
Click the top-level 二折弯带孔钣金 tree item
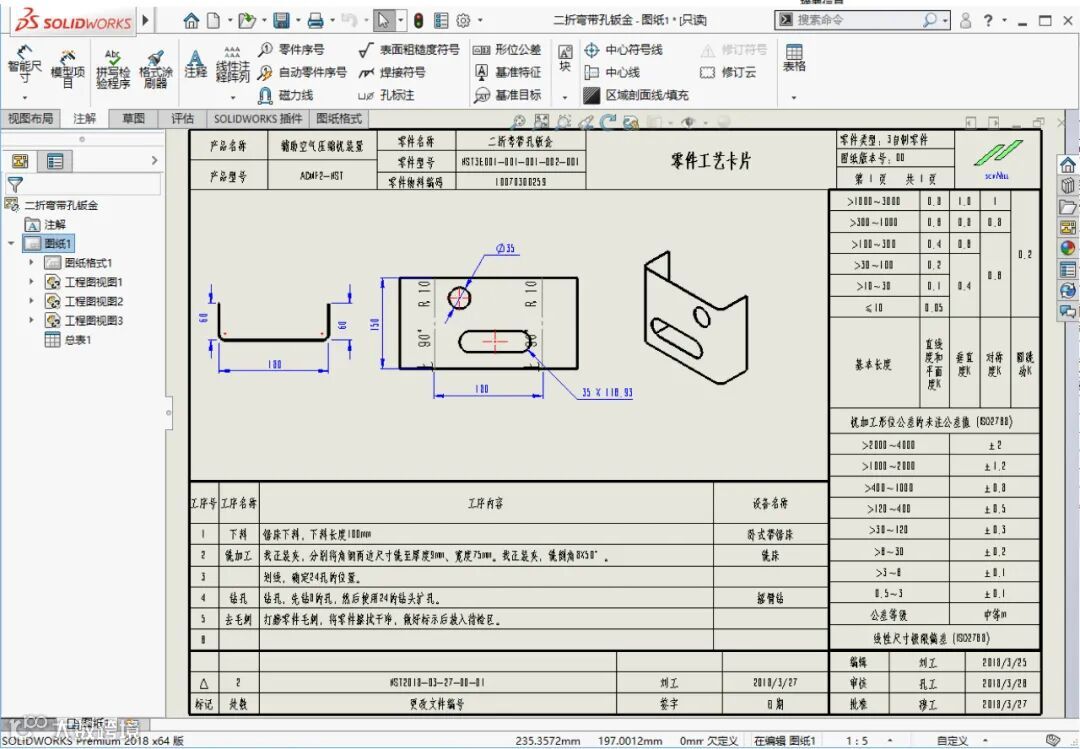52,205
